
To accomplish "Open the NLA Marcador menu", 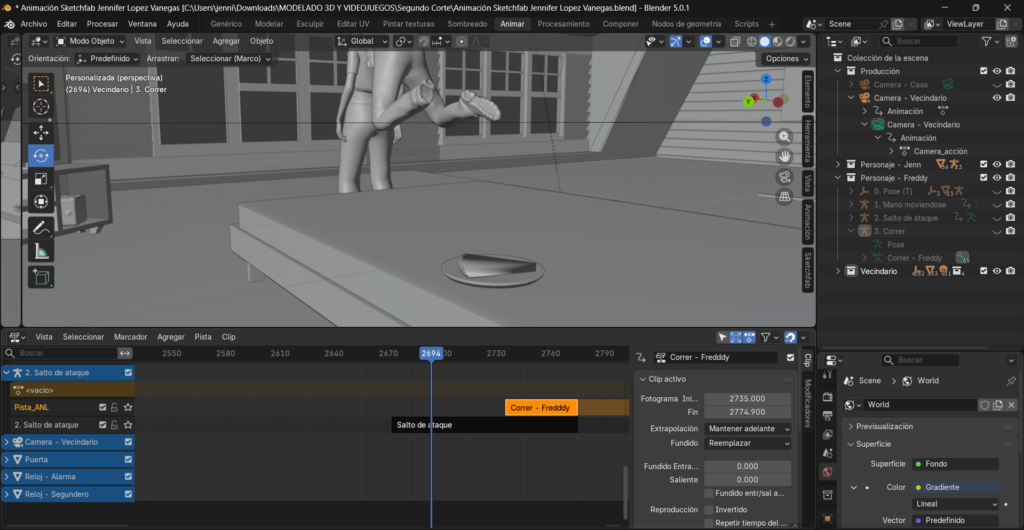I will pyautogui.click(x=131, y=337).
